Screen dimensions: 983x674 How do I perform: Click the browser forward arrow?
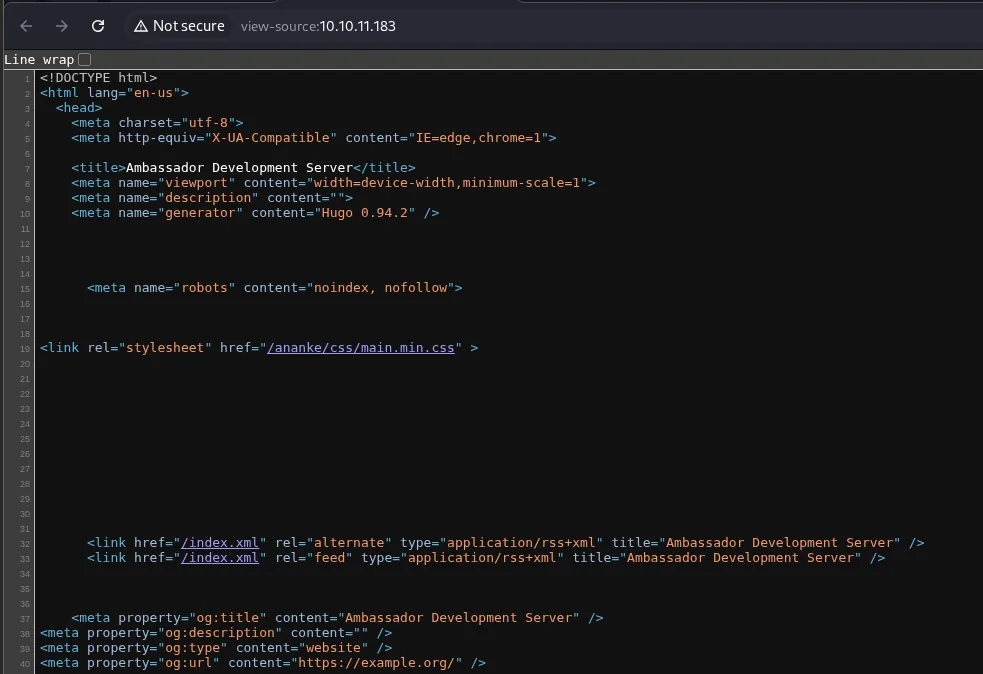(x=61, y=26)
